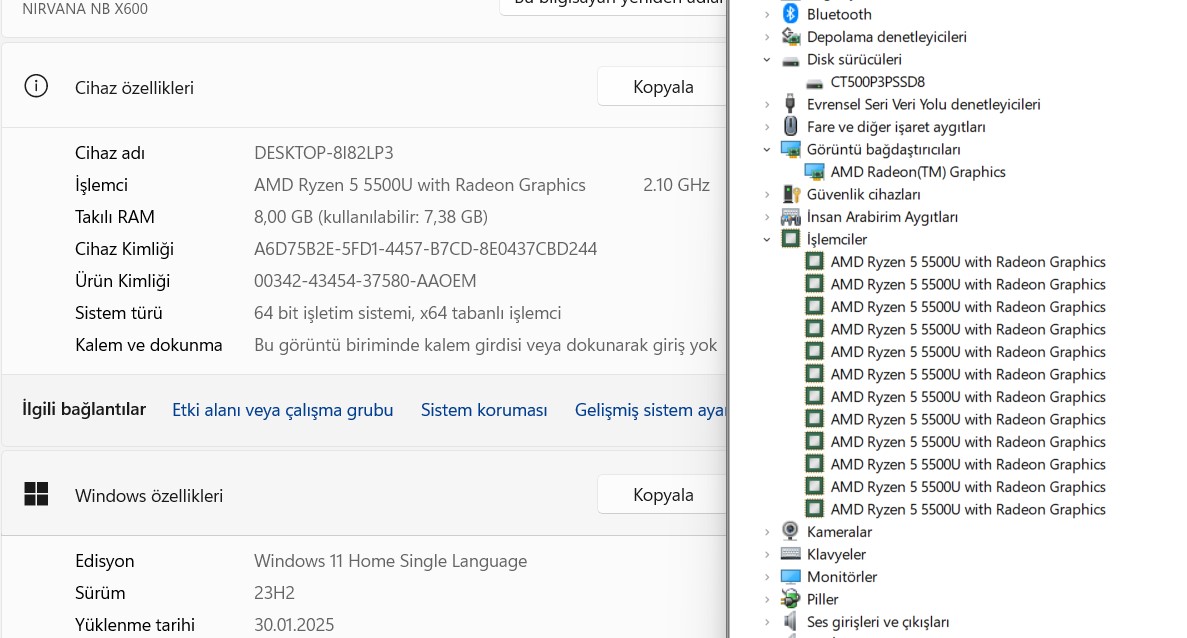Select the AMD Radeon(TM) Graphics label
This screenshot has height=638, width=1187.
(x=918, y=172)
